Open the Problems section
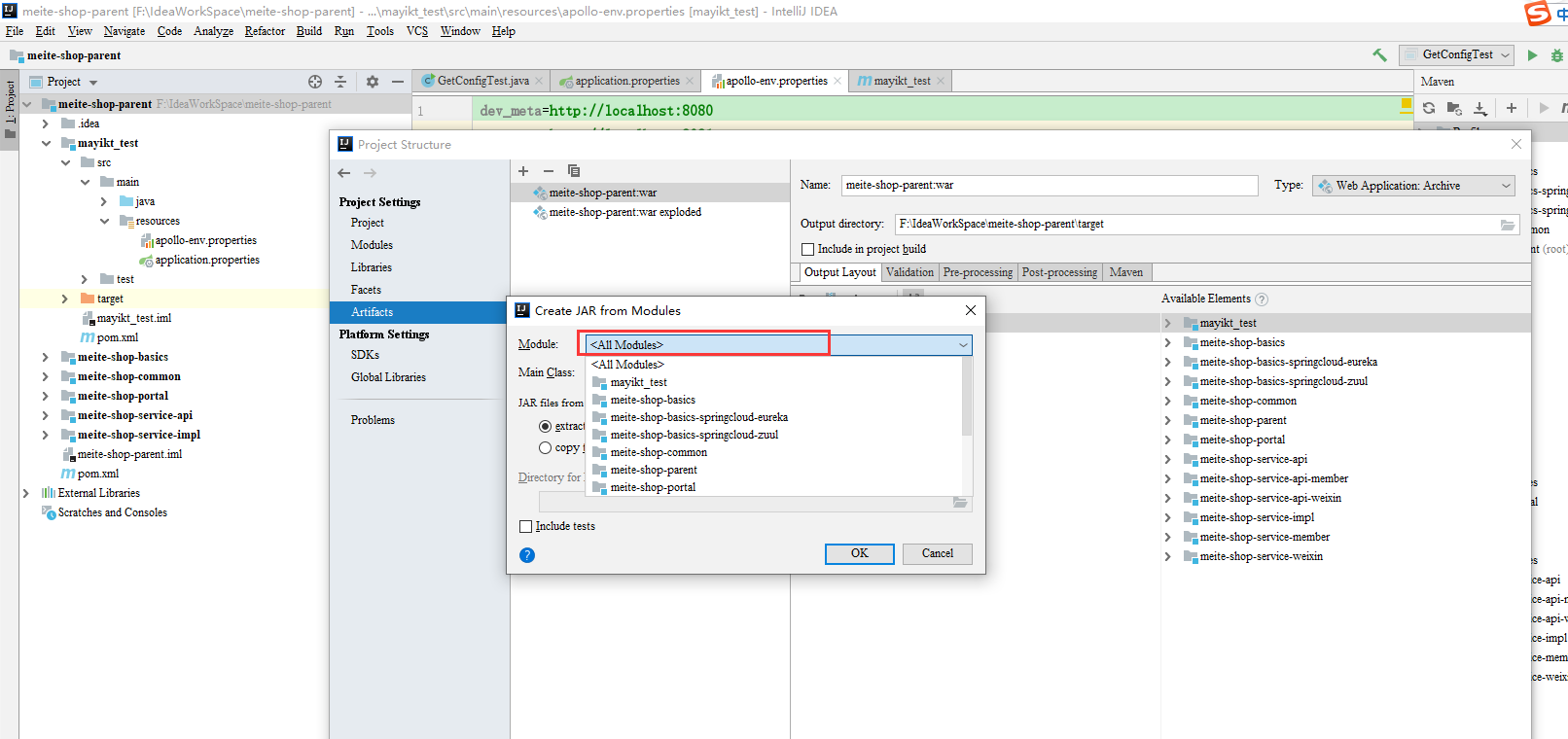Image resolution: width=1568 pixels, height=739 pixels. (x=373, y=420)
